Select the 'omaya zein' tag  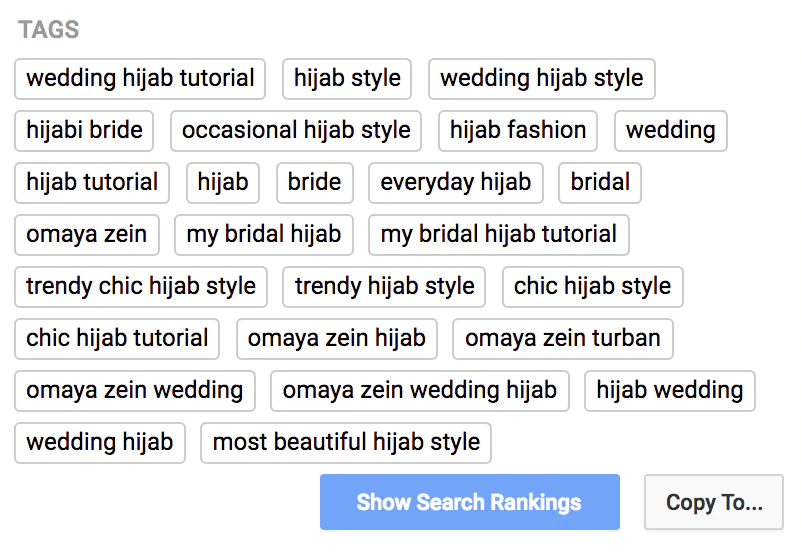[86, 235]
